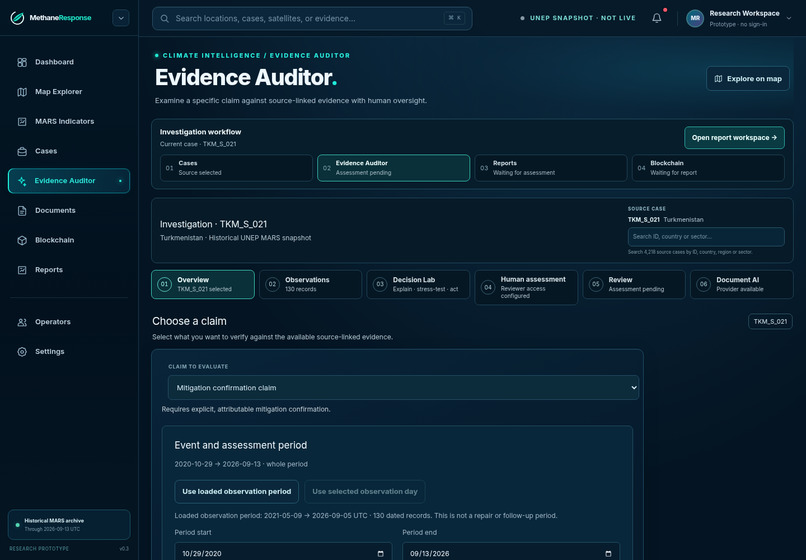
Task: Focus the global search field
Action: [312, 19]
